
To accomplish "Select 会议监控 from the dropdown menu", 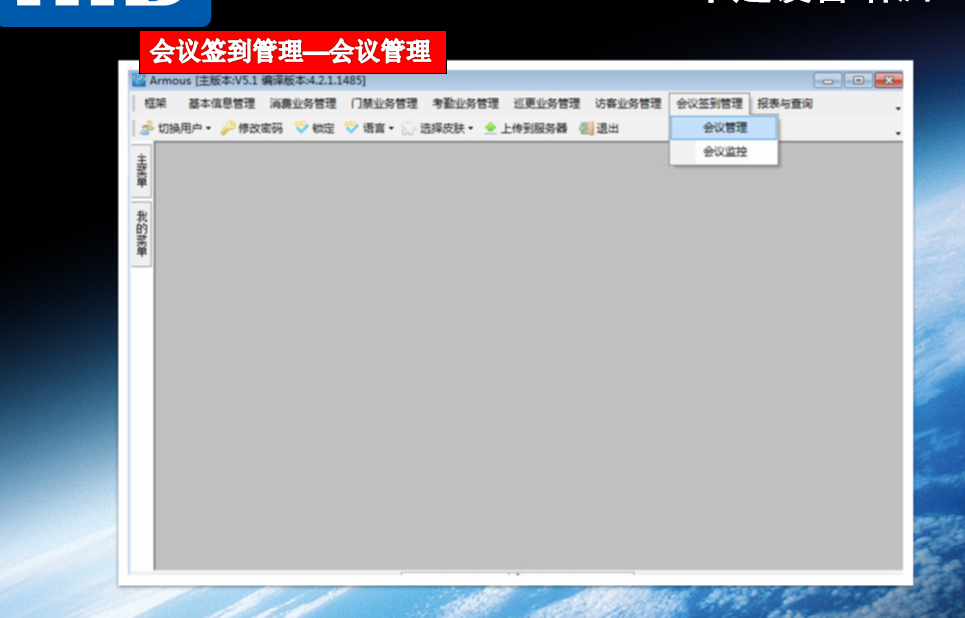I will [x=724, y=151].
